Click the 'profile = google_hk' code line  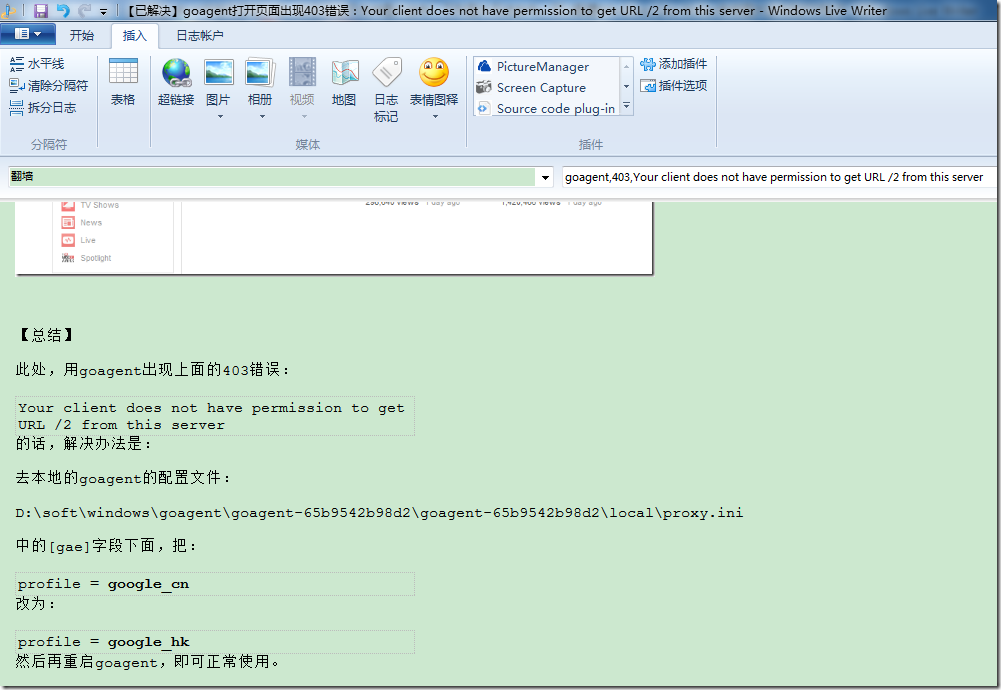coord(215,642)
